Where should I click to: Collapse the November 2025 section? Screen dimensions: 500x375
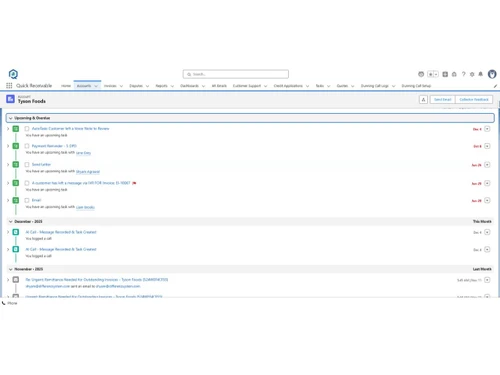click(x=10, y=269)
